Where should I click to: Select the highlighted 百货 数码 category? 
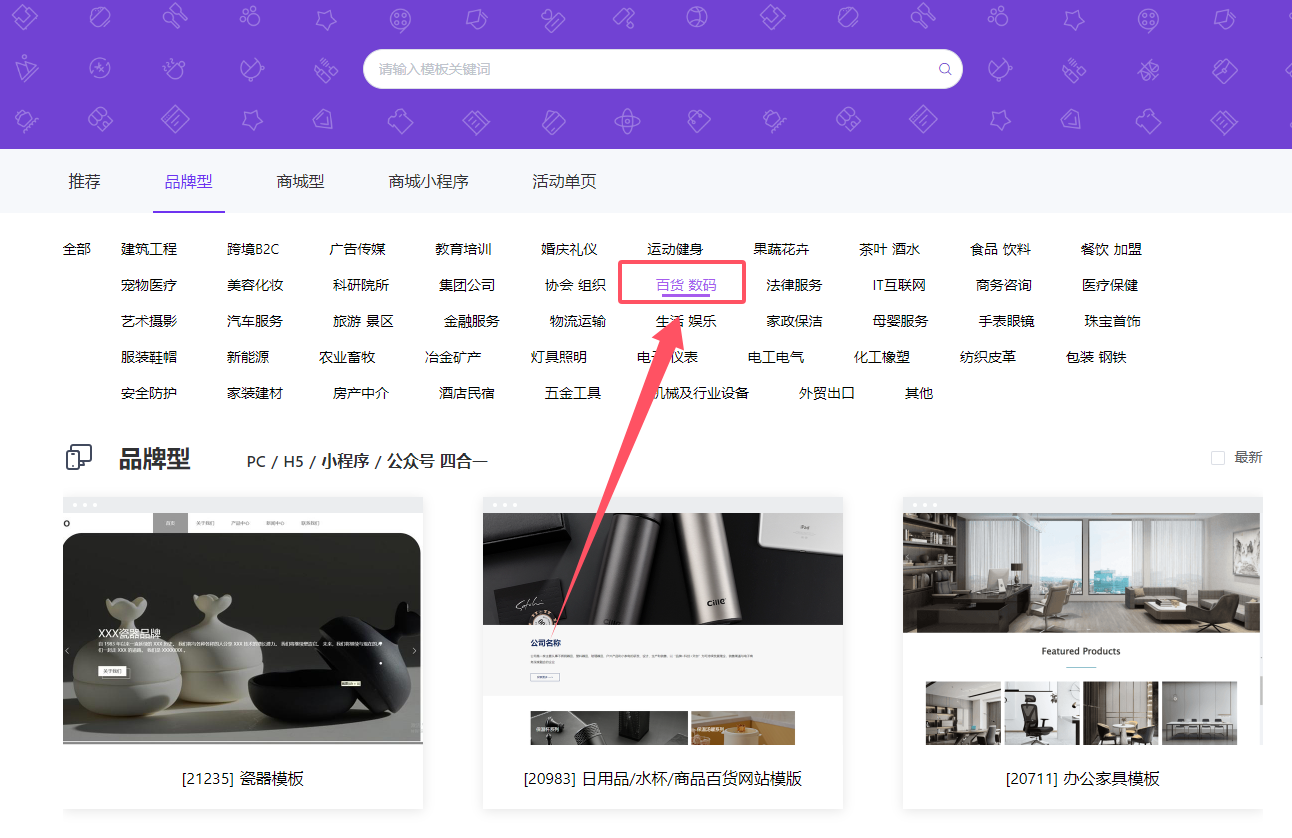686,285
